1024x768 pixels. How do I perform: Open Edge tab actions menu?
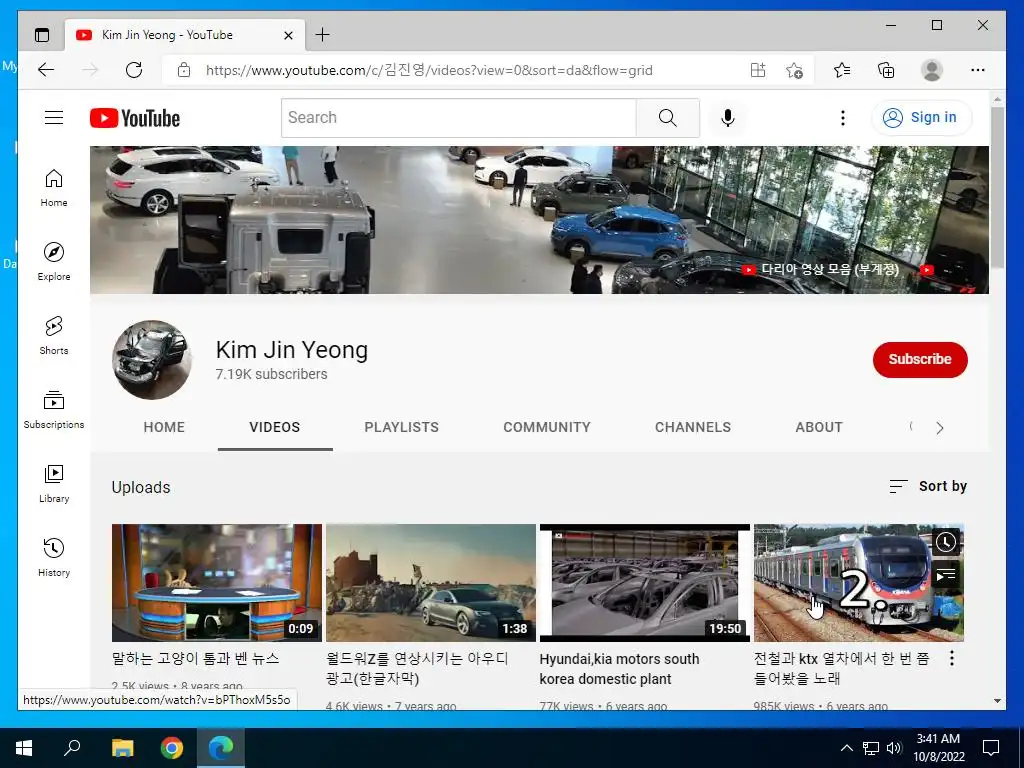tap(42, 35)
